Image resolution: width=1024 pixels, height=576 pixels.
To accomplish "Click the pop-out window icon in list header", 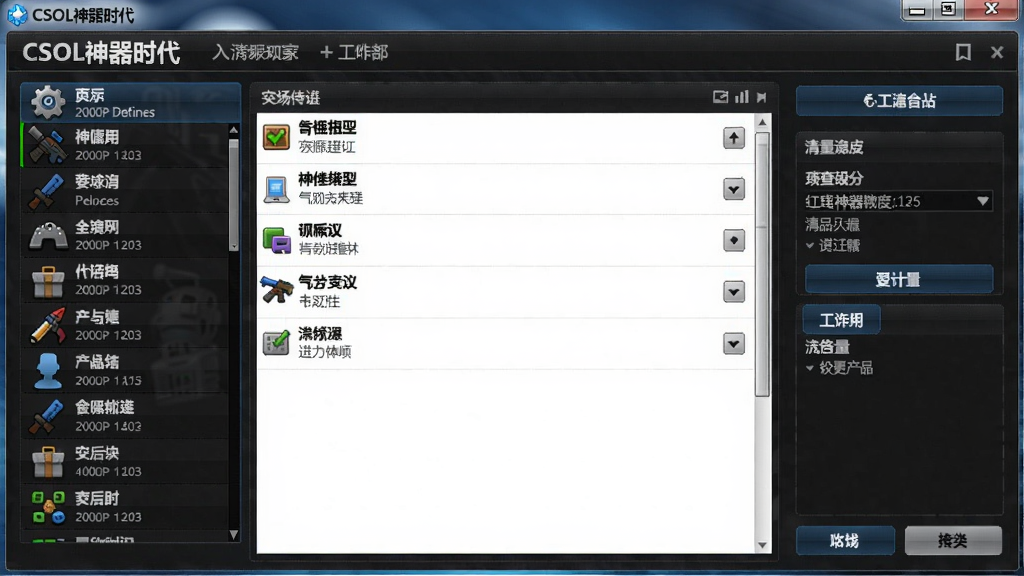I will (720, 97).
